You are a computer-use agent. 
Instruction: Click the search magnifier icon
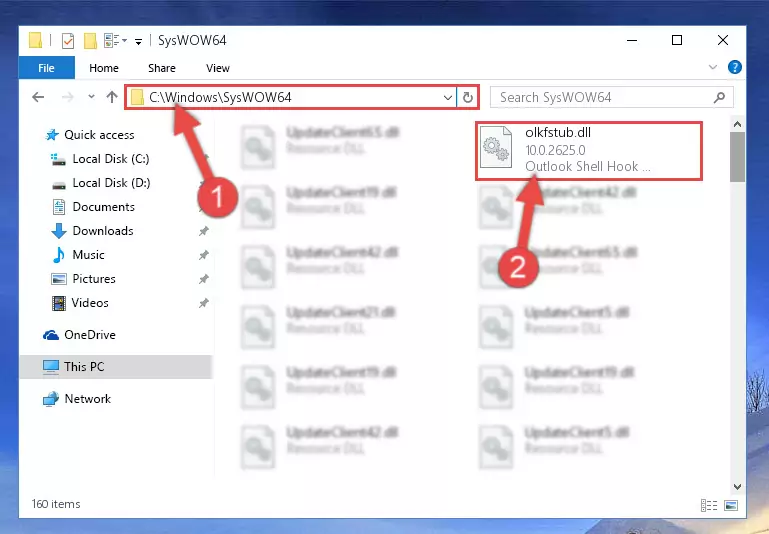tap(719, 98)
